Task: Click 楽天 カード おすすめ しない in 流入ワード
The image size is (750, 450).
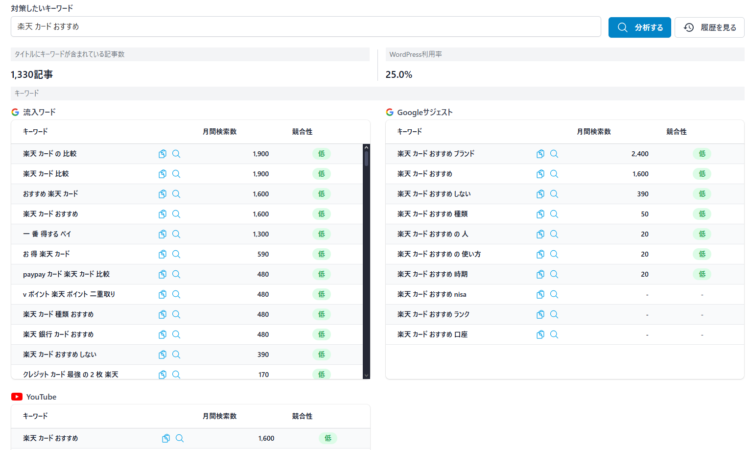Action: pyautogui.click(x=60, y=354)
